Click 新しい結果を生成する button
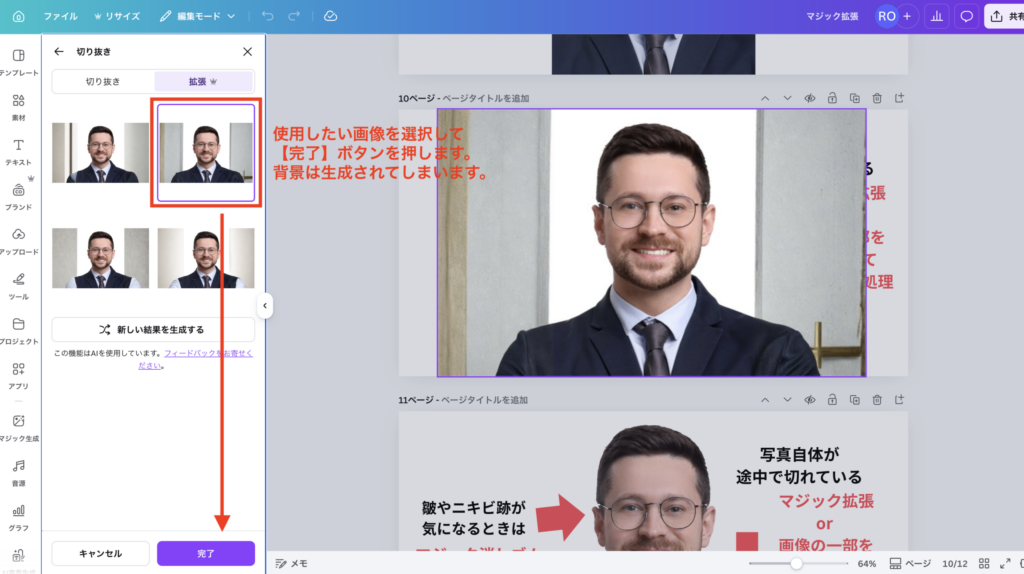 coord(153,329)
